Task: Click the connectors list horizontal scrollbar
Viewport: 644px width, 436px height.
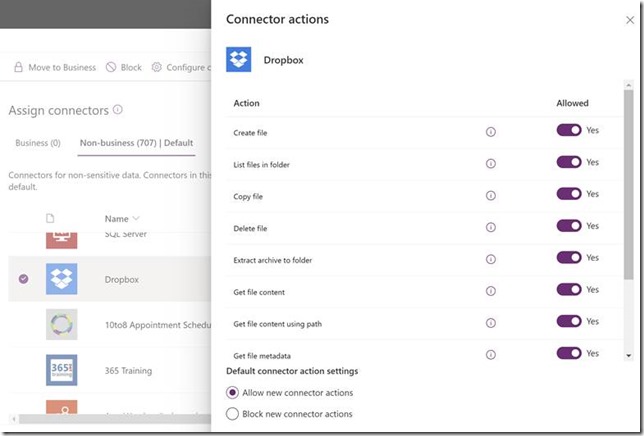Action: pyautogui.click(x=115, y=419)
